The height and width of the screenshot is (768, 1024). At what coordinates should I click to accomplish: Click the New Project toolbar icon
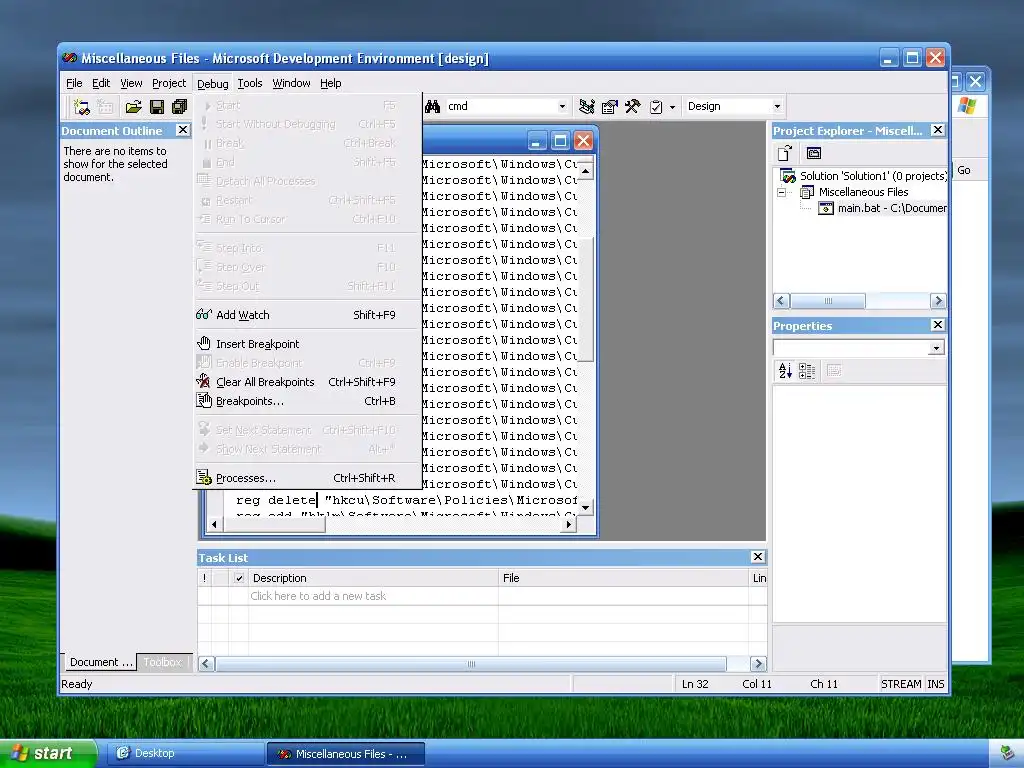click(x=82, y=106)
